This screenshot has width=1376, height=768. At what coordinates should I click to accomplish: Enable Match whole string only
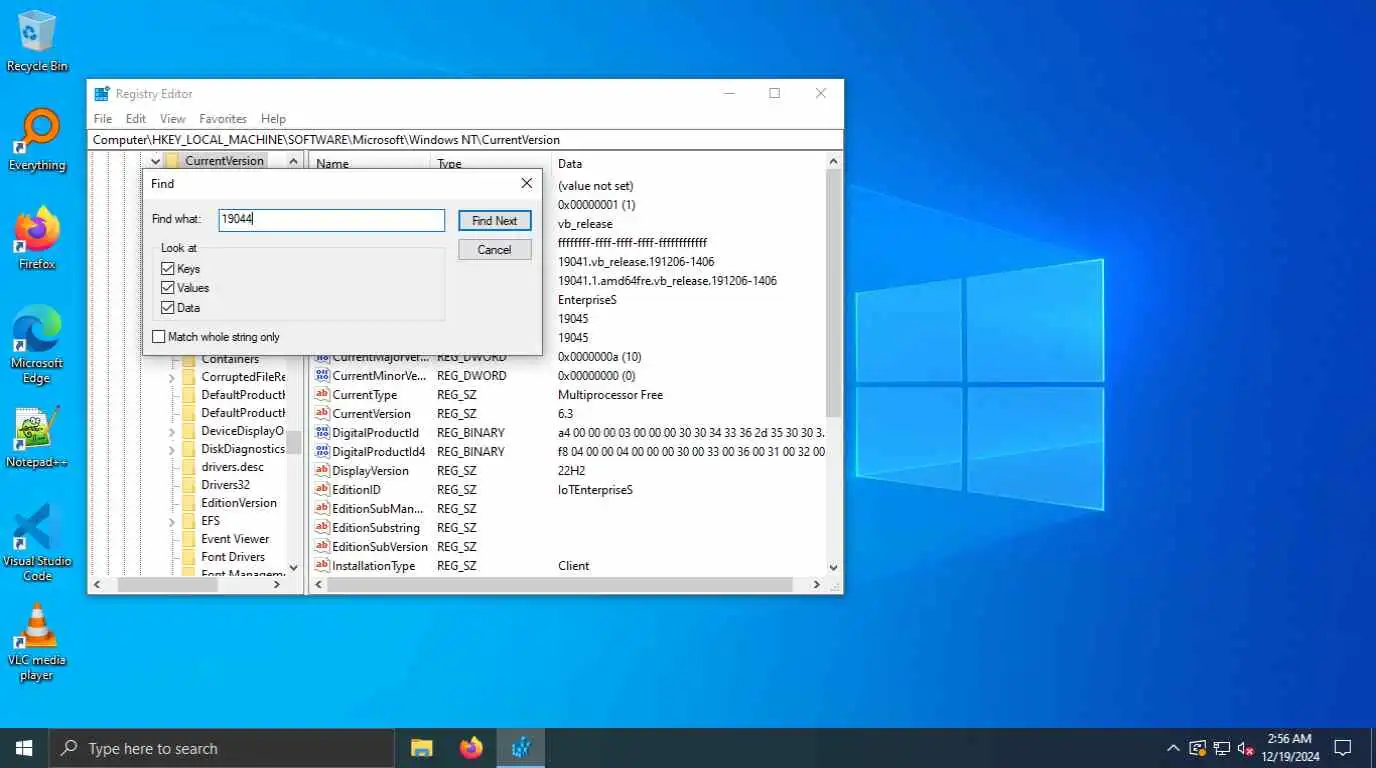[x=158, y=337]
